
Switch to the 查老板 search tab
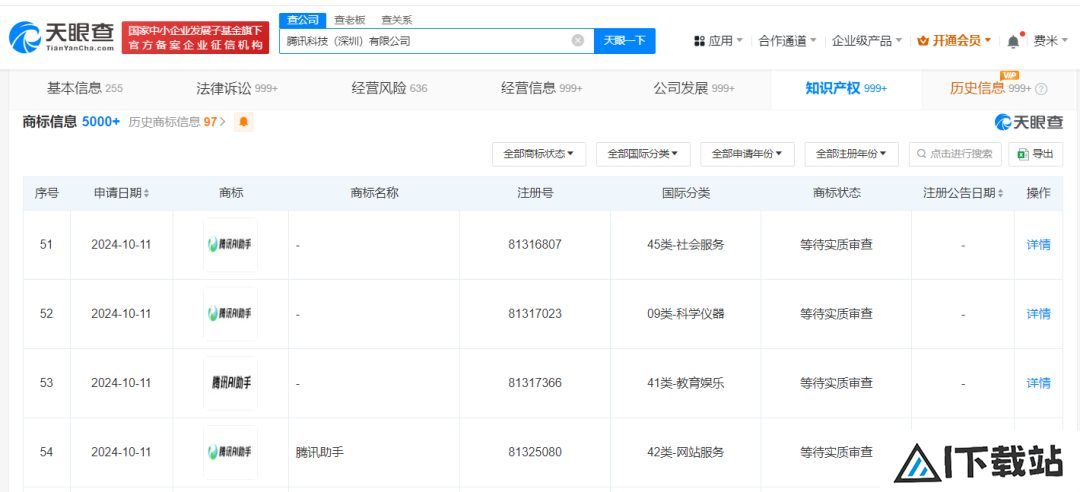[x=350, y=20]
